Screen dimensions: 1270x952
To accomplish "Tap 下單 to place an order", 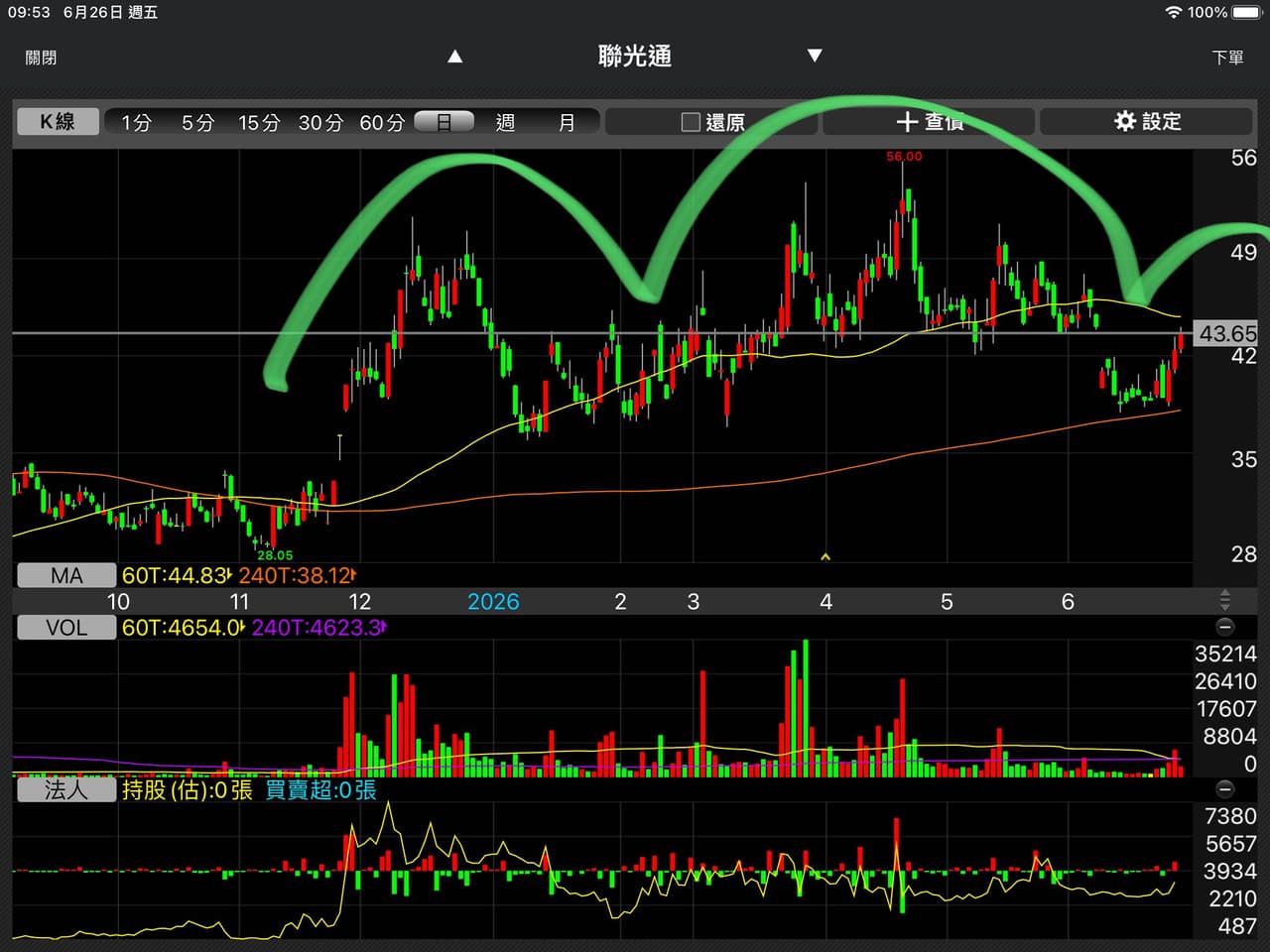I will pos(1227,58).
